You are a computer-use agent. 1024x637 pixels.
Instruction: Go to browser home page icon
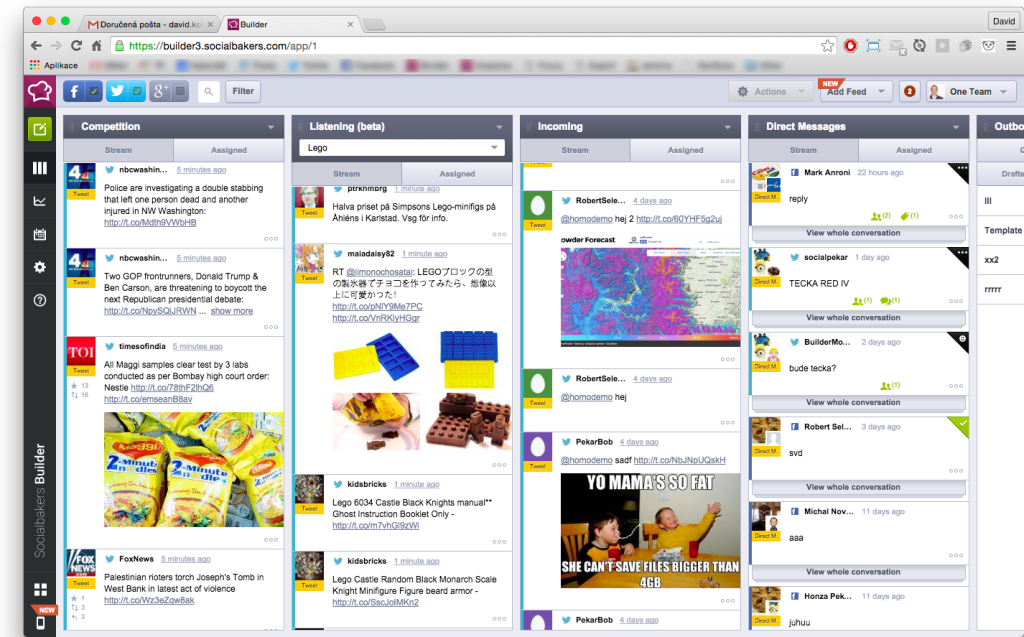(x=97, y=46)
